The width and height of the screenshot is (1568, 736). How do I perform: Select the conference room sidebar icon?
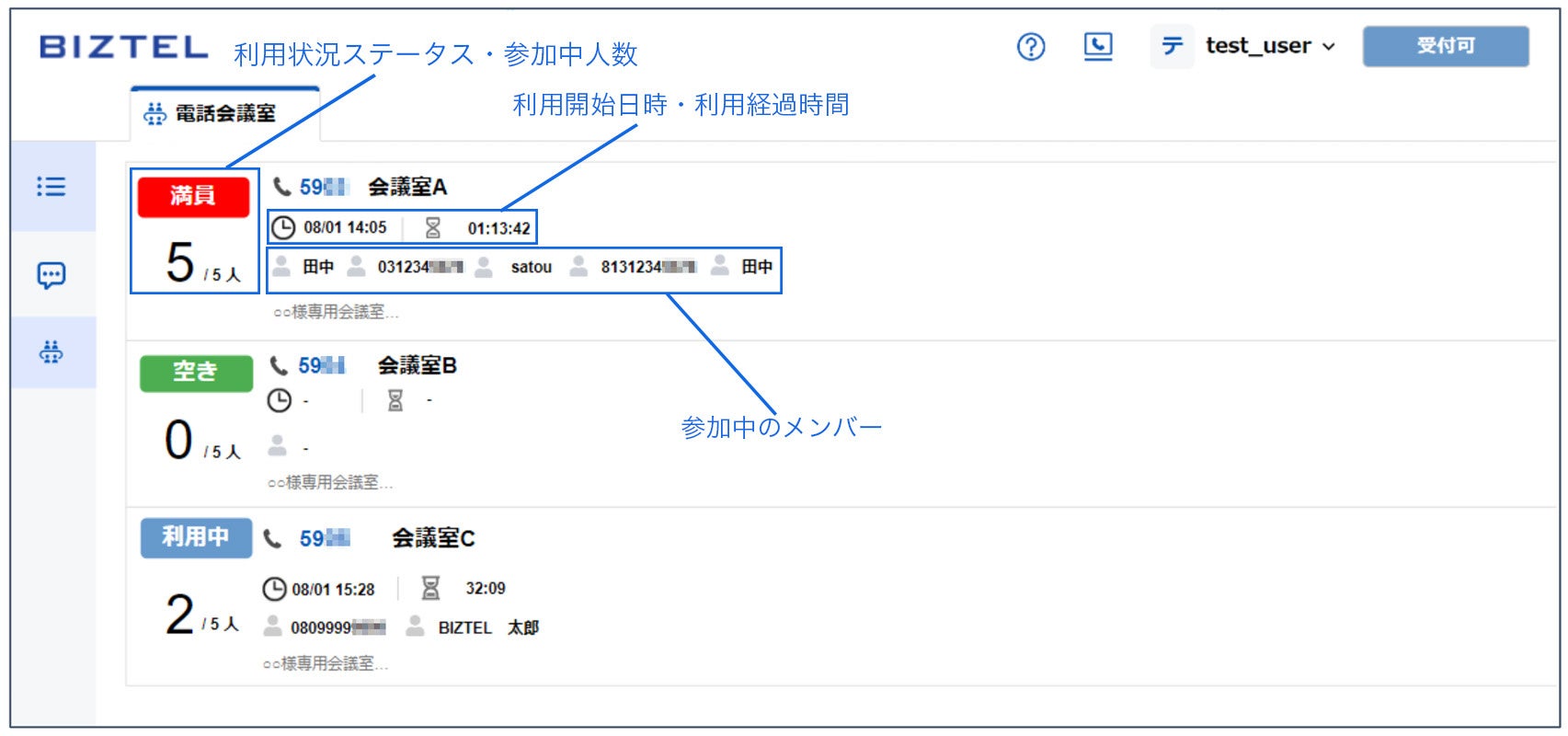(x=52, y=351)
